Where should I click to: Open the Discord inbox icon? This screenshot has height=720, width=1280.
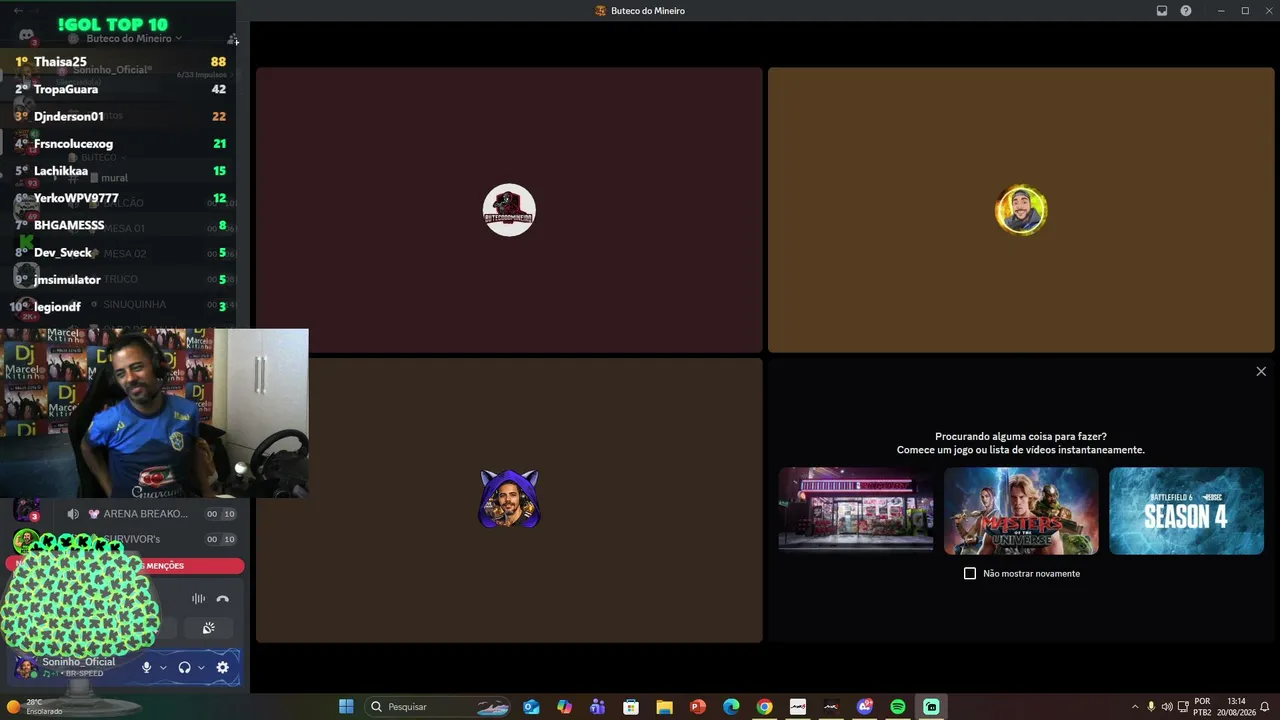pos(1162,11)
